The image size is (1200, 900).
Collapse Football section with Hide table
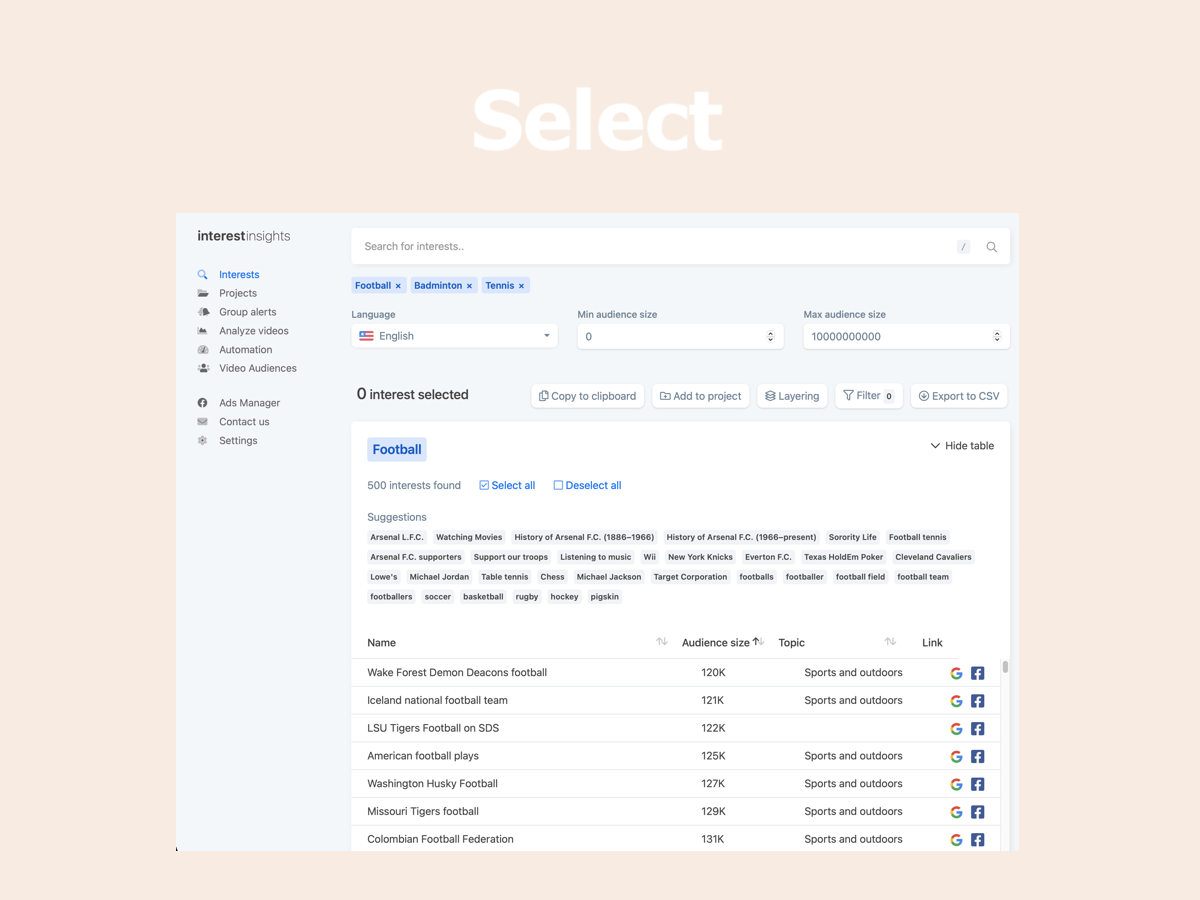click(x=962, y=446)
